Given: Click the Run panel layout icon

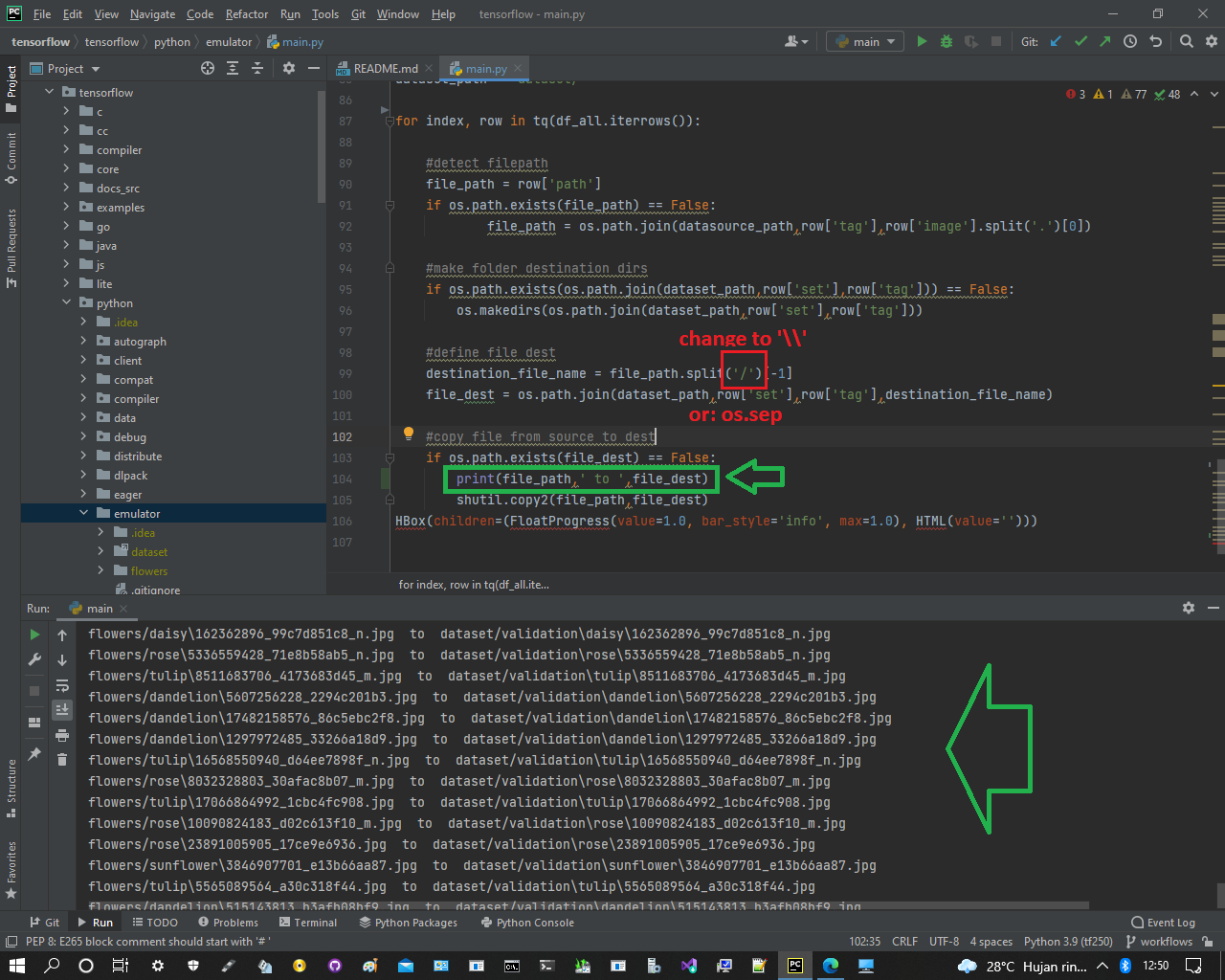Looking at the screenshot, I should (x=34, y=723).
